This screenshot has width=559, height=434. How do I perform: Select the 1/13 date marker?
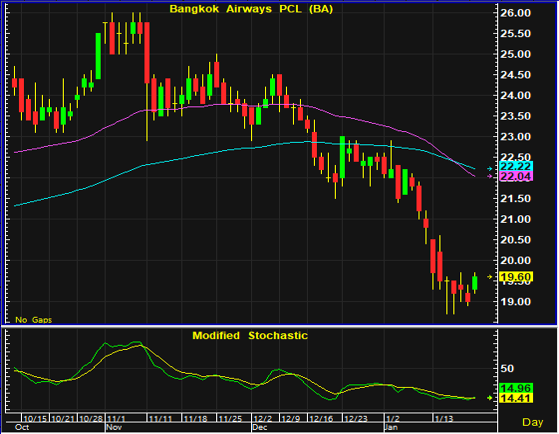point(443,418)
